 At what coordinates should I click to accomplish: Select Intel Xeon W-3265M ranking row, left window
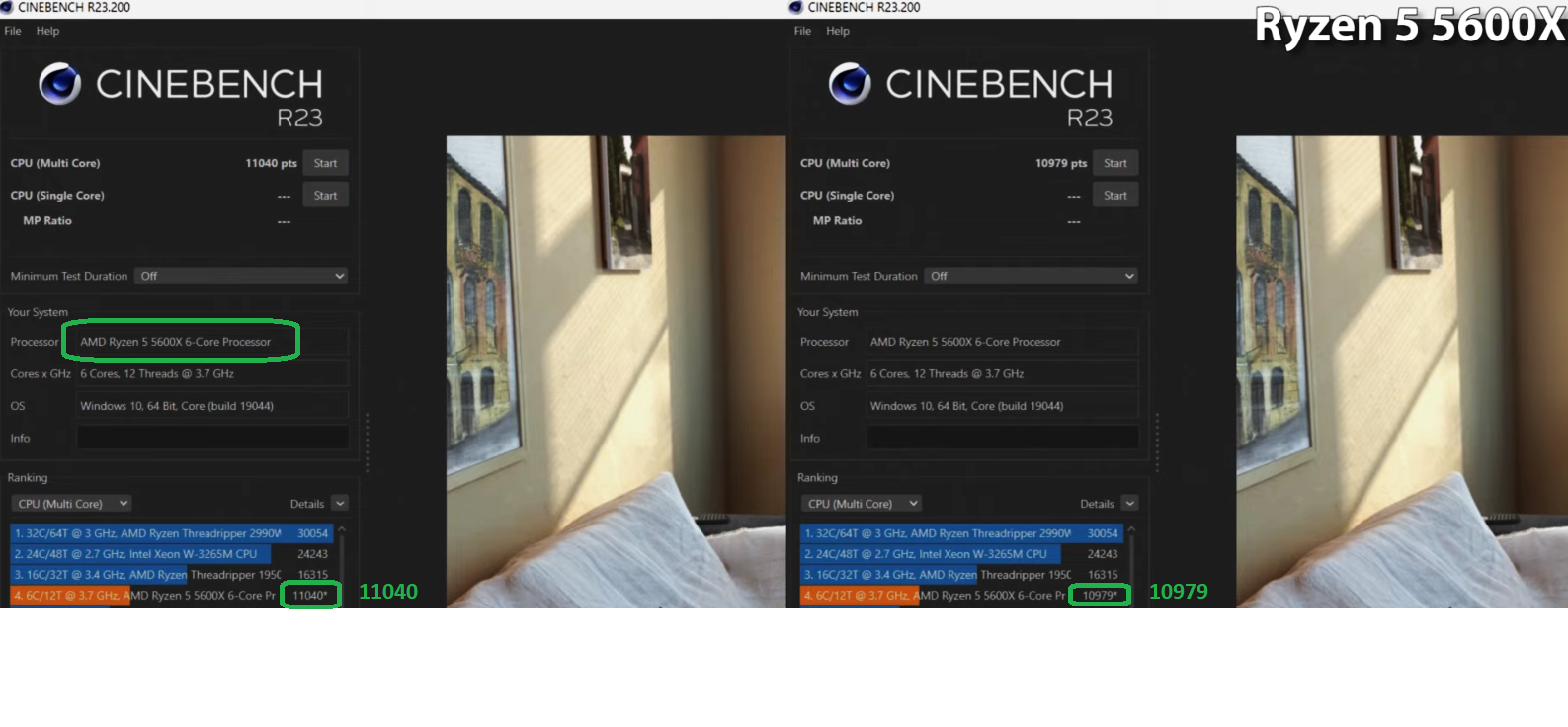pos(171,554)
